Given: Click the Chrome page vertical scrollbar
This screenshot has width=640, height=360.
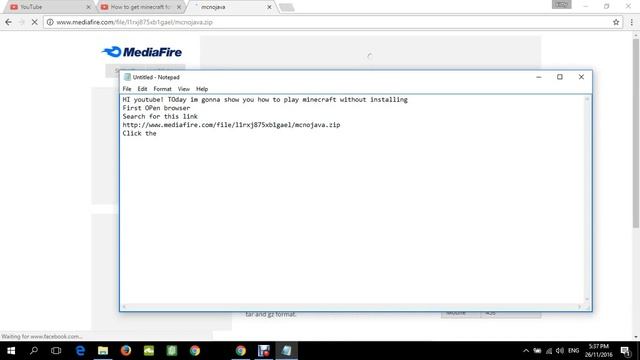Looking at the screenshot, I should (636, 134).
